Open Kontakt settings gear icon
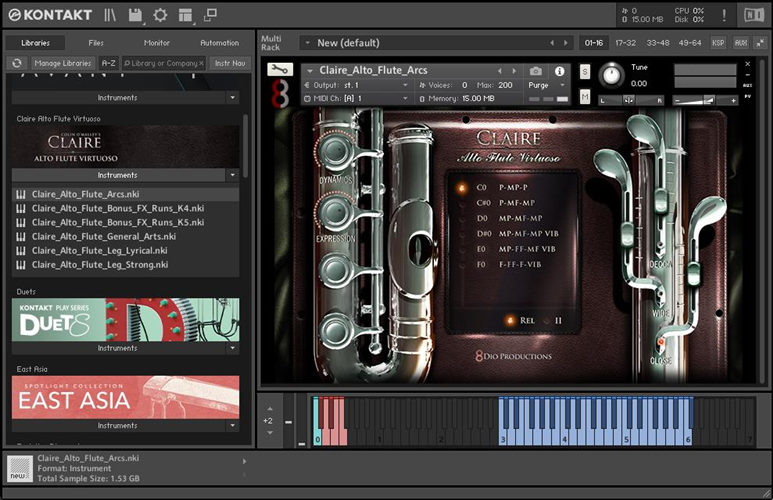This screenshot has width=773, height=500. [160, 15]
